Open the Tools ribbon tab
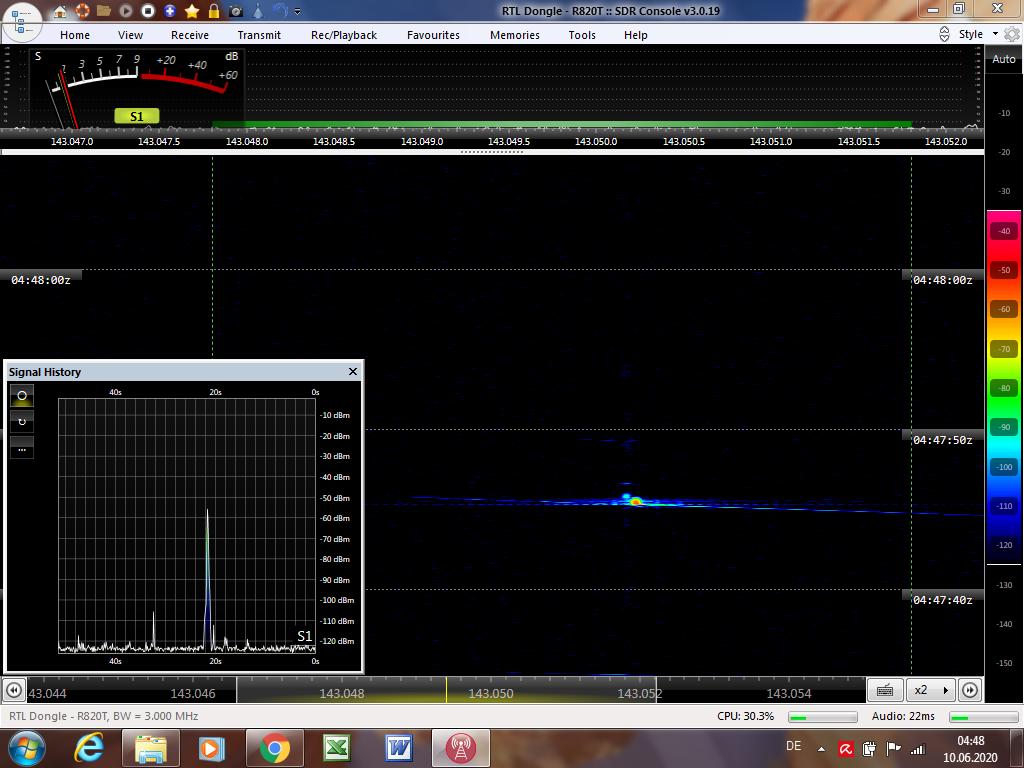Viewport: 1024px width, 768px height. click(x=582, y=35)
